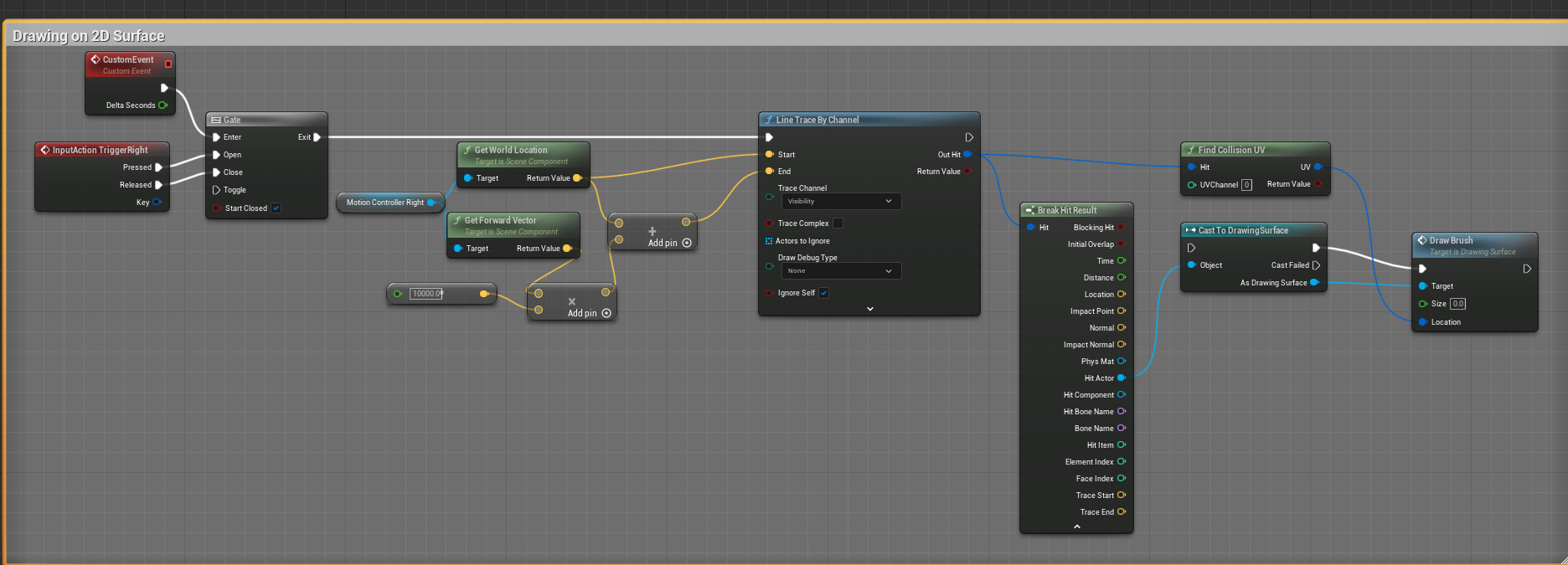Click the 10000.0 float value field
Image resolution: width=1568 pixels, height=565 pixels.
coord(426,294)
